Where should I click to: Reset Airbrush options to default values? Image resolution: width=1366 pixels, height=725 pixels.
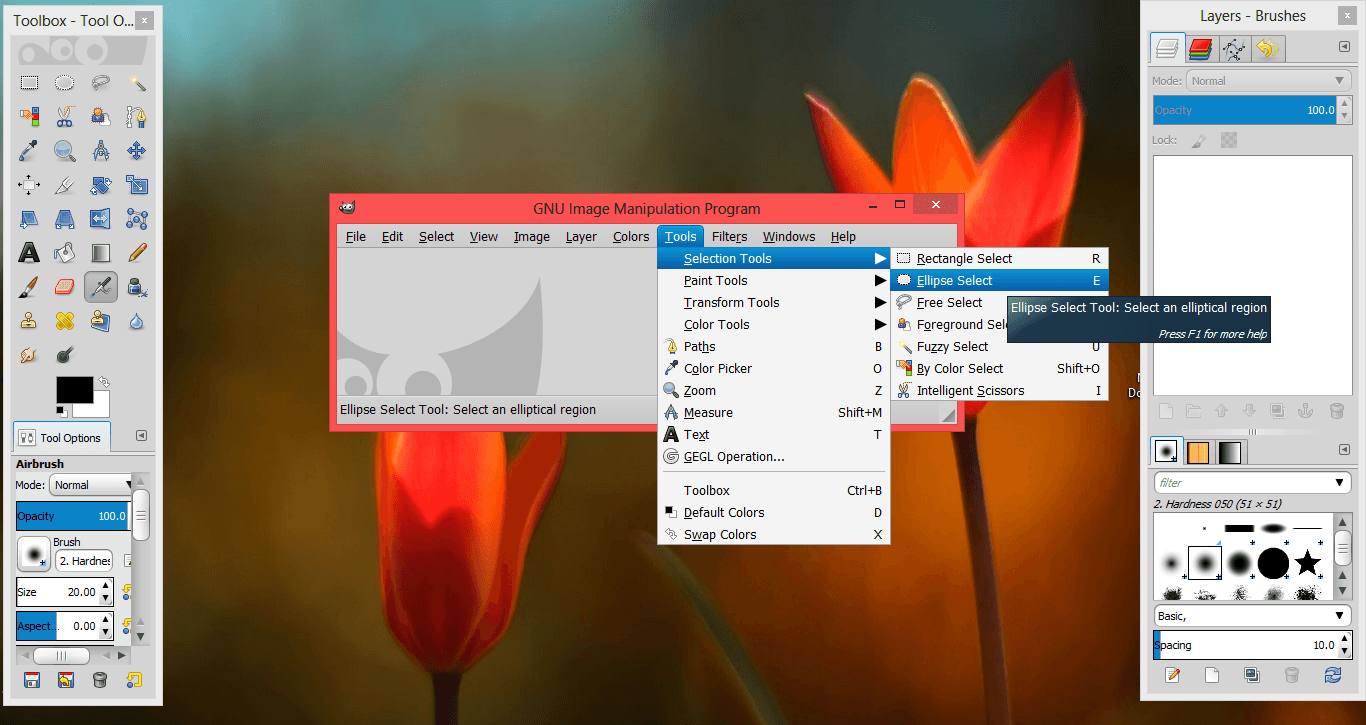[134, 681]
